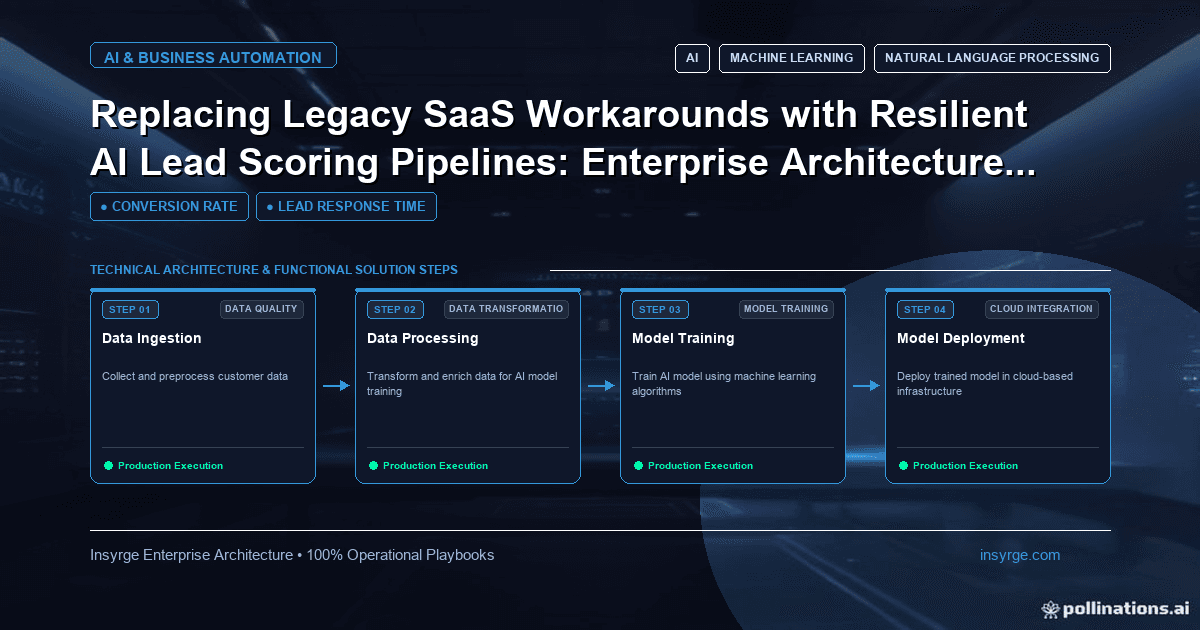Click Production Execution text in Model Training card
1200x630 pixels.
click(x=700, y=466)
